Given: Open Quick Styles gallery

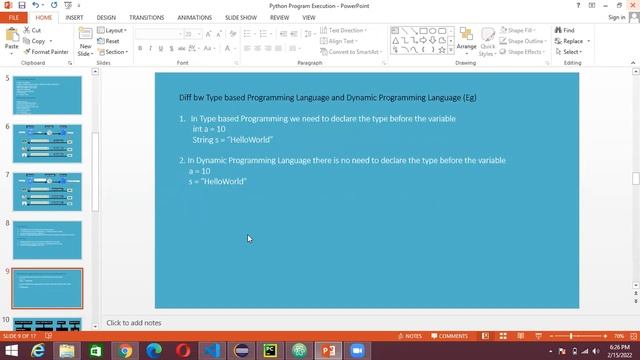Looking at the screenshot, I should point(487,42).
